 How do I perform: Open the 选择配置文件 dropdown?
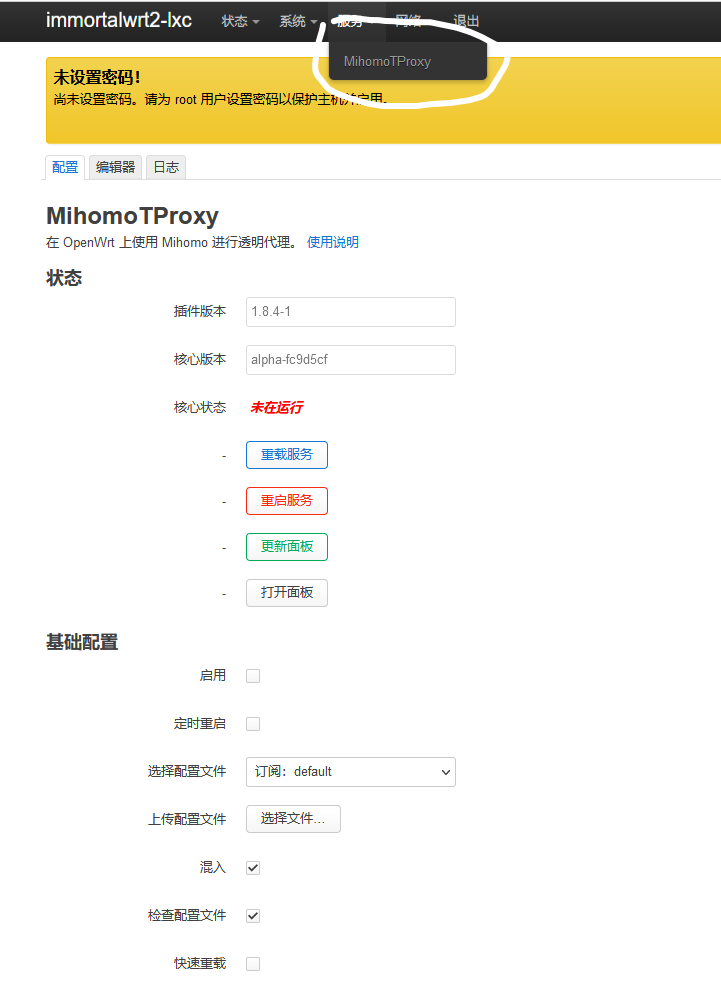350,772
